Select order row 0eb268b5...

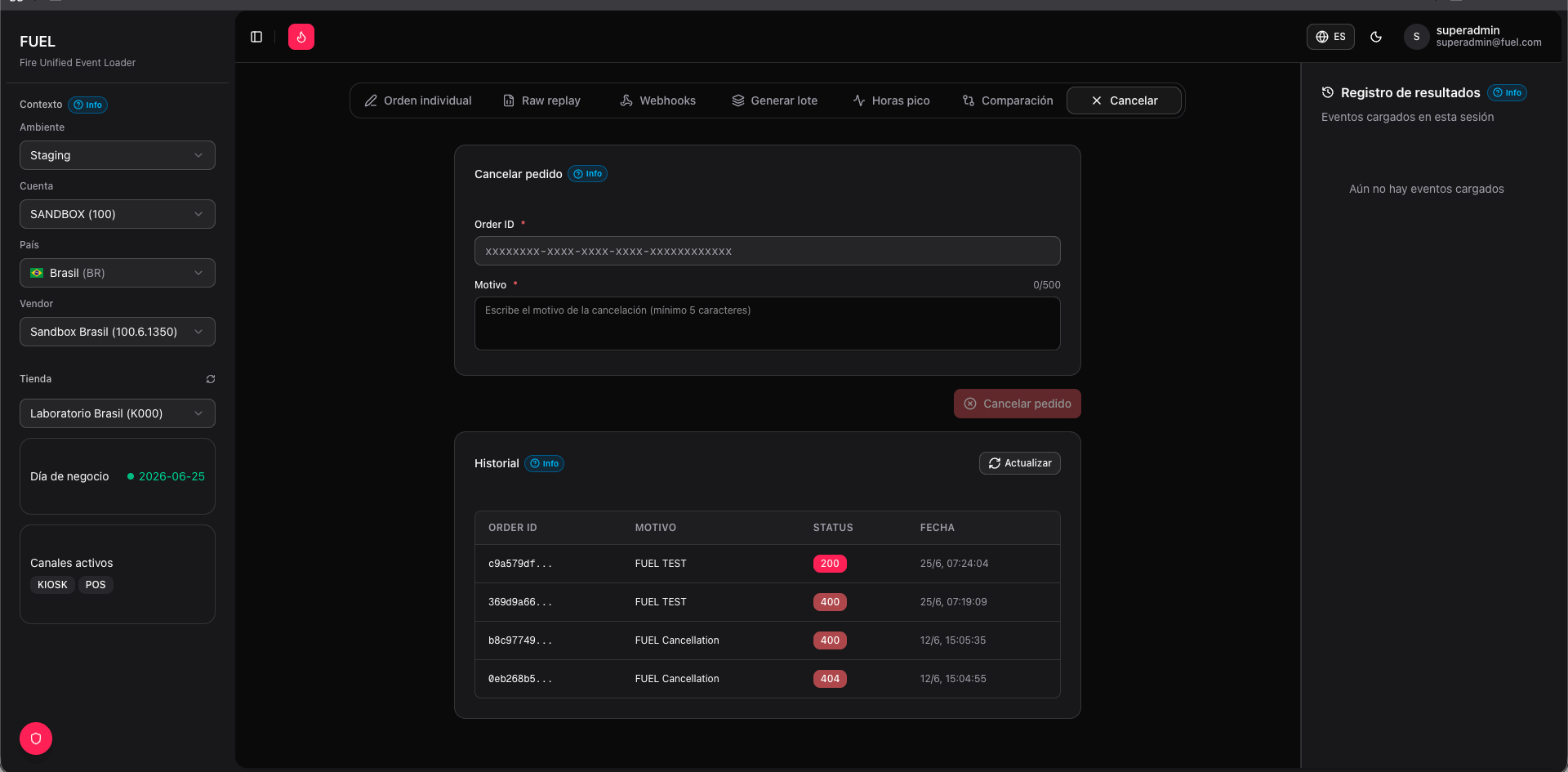point(768,679)
